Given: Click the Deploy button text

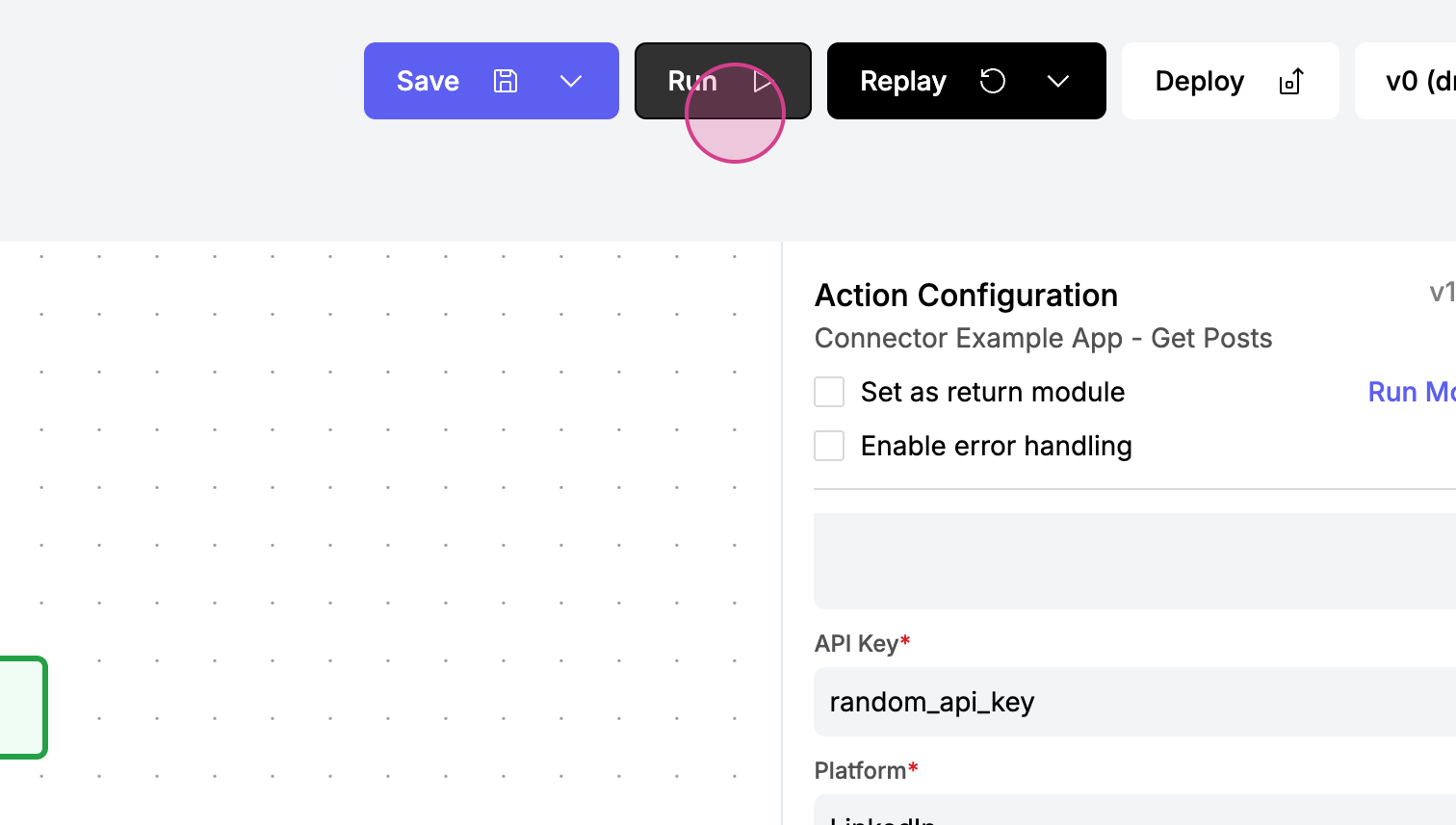Looking at the screenshot, I should click(1199, 81).
